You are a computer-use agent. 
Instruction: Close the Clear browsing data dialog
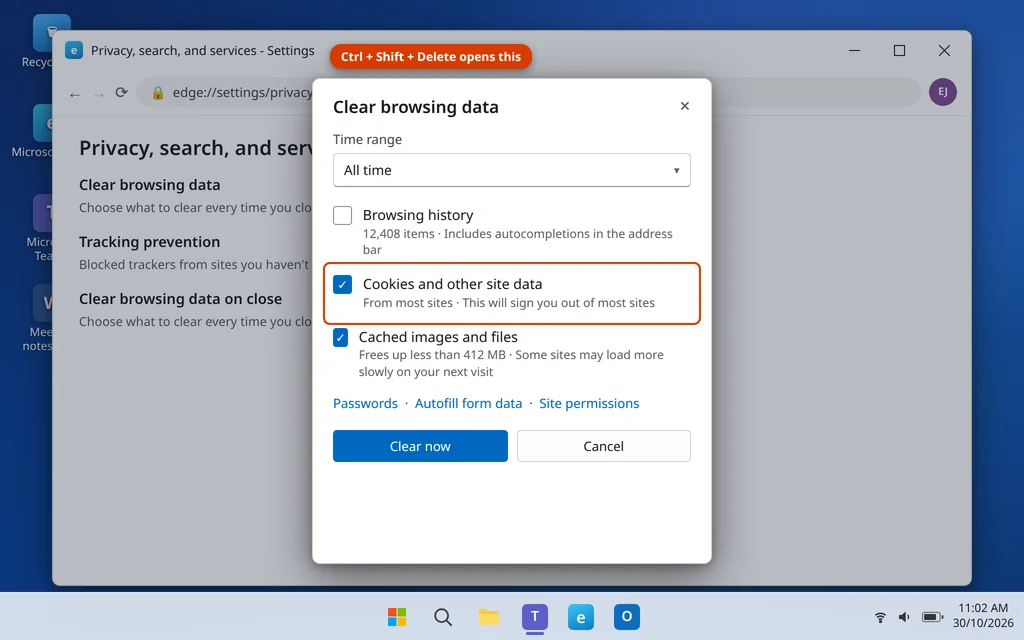(684, 106)
